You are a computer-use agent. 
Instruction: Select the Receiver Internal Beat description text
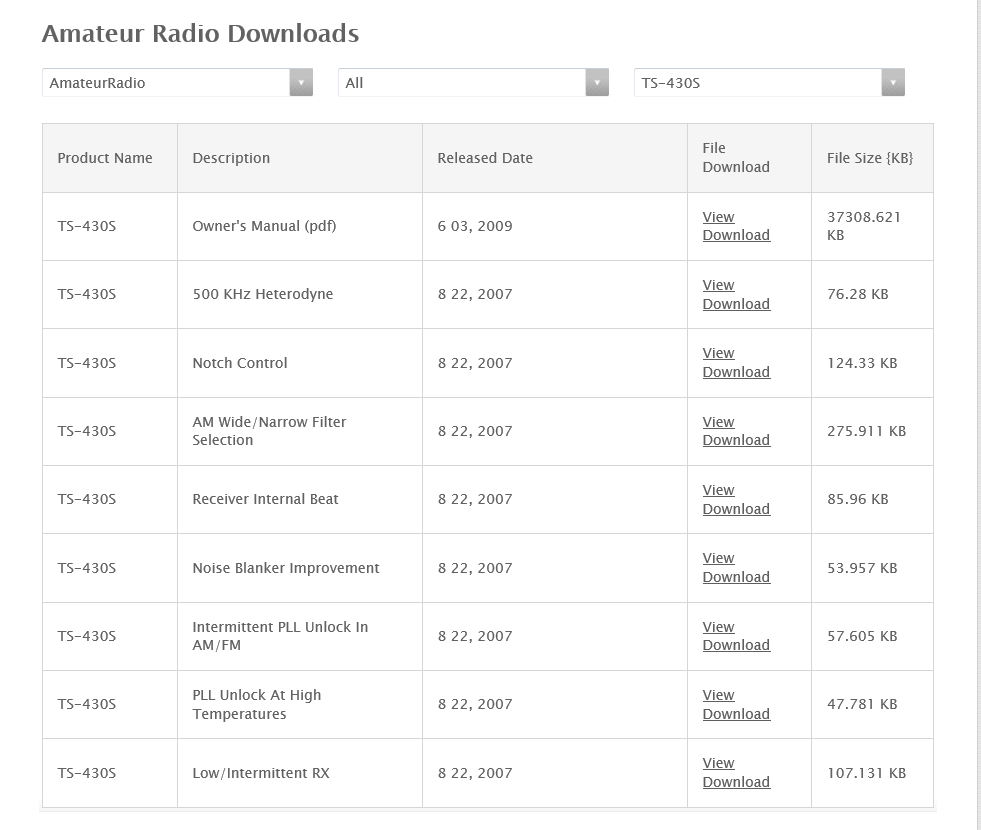pos(265,499)
